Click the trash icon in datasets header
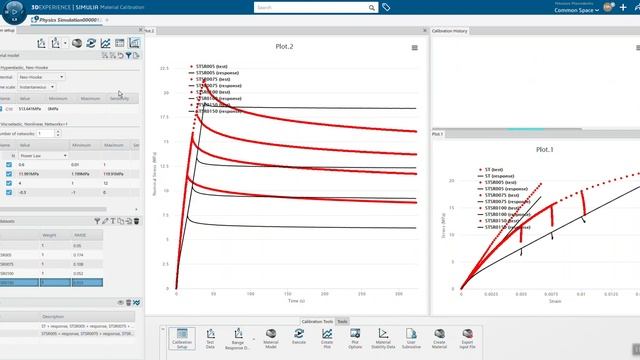The height and width of the screenshot is (360, 640). point(137,221)
